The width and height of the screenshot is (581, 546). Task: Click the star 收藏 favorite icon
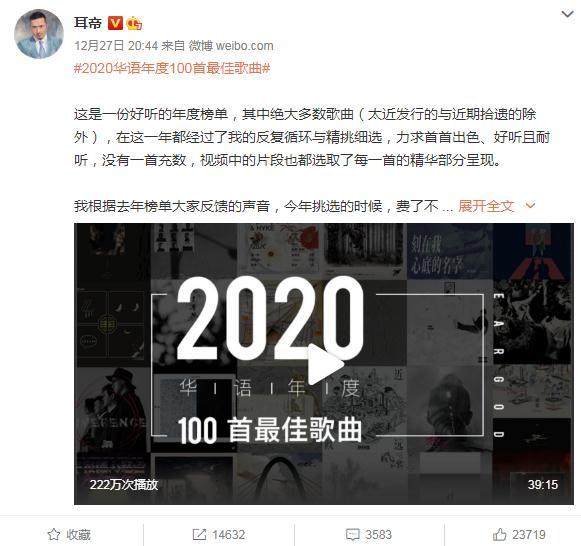[x=54, y=535]
